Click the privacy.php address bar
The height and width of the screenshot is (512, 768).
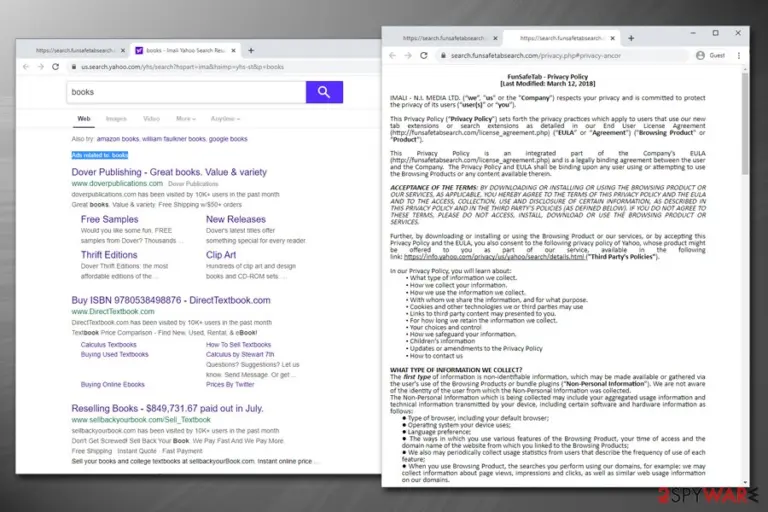tap(562, 55)
